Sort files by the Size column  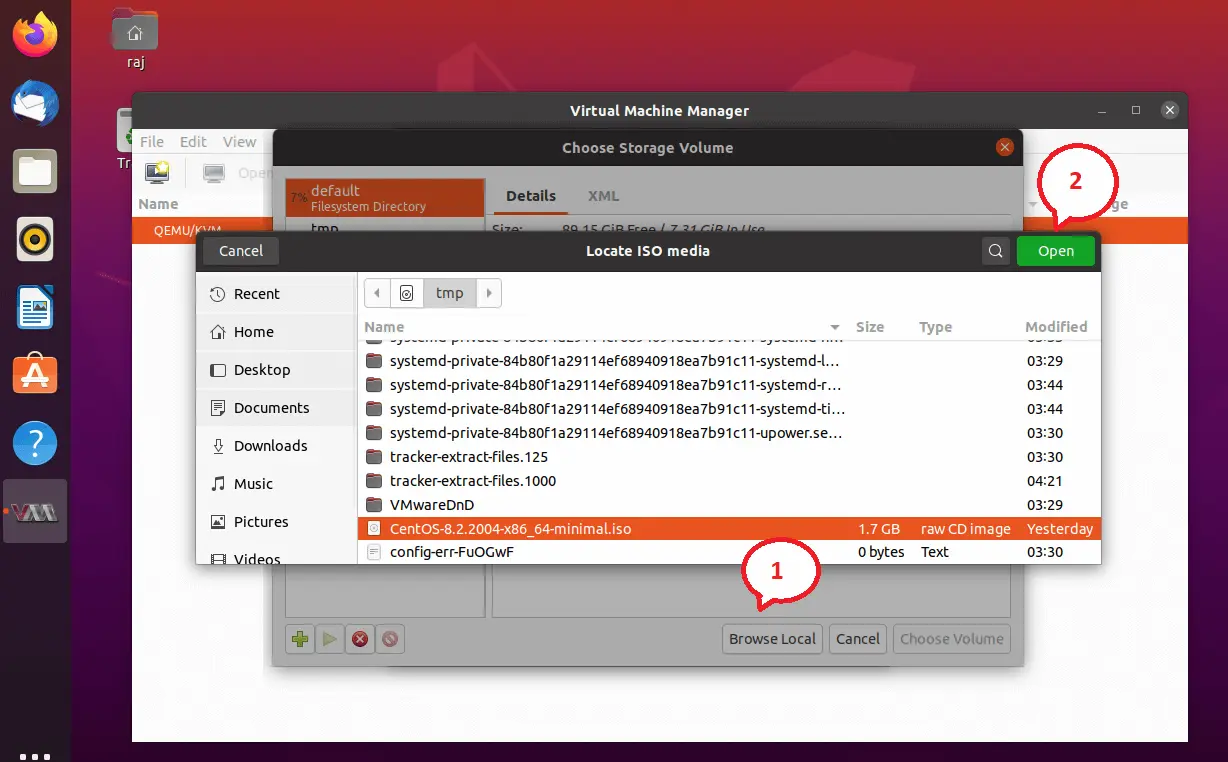click(870, 327)
